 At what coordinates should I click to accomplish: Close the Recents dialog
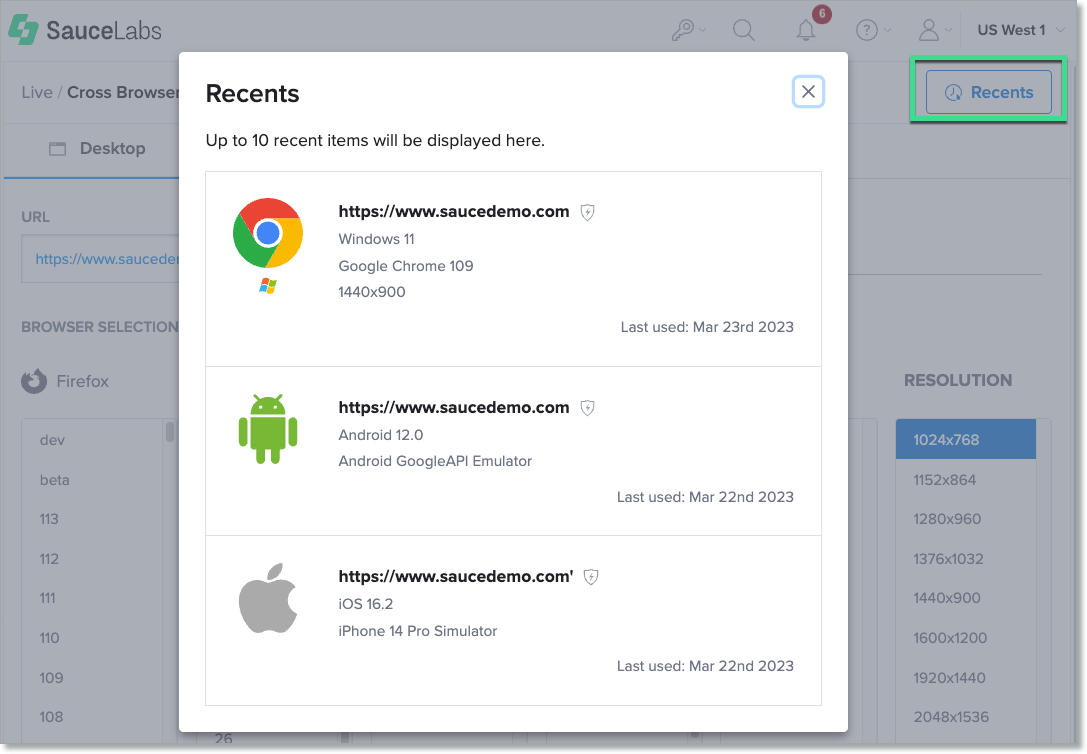click(x=808, y=92)
